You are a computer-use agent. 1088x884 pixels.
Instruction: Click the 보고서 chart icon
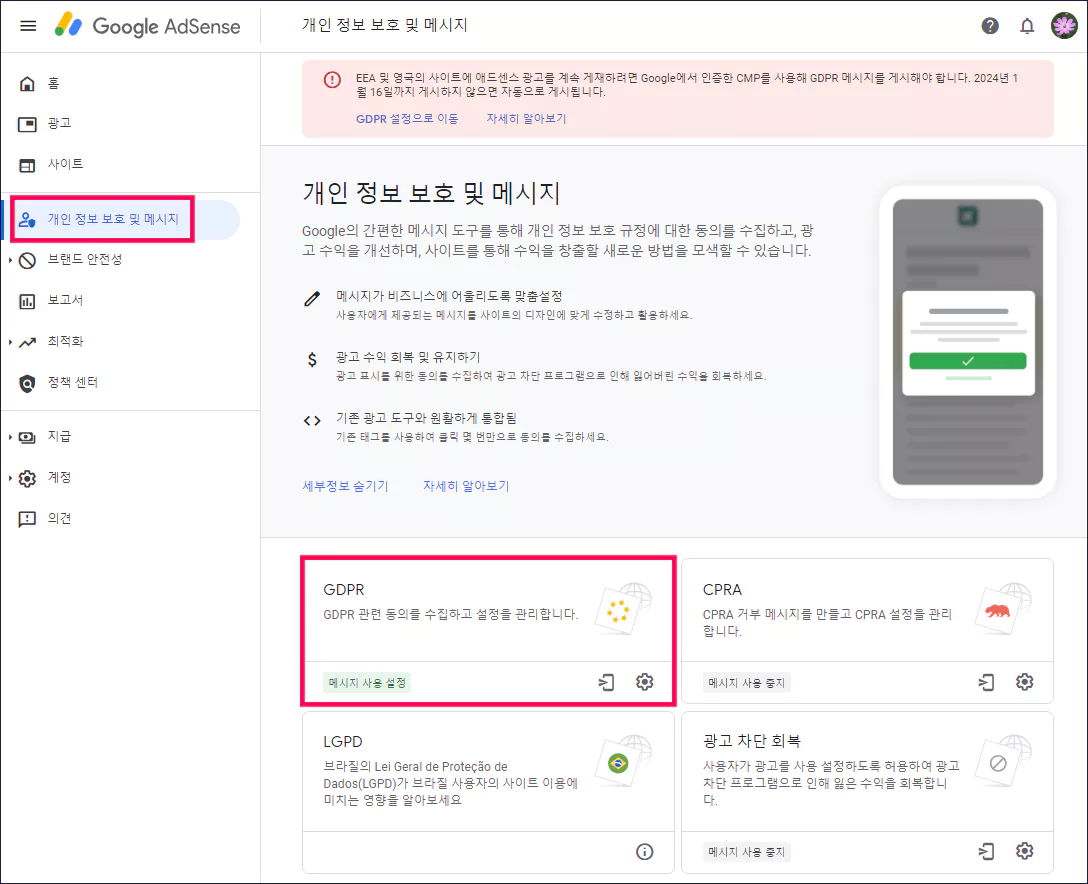(x=27, y=301)
